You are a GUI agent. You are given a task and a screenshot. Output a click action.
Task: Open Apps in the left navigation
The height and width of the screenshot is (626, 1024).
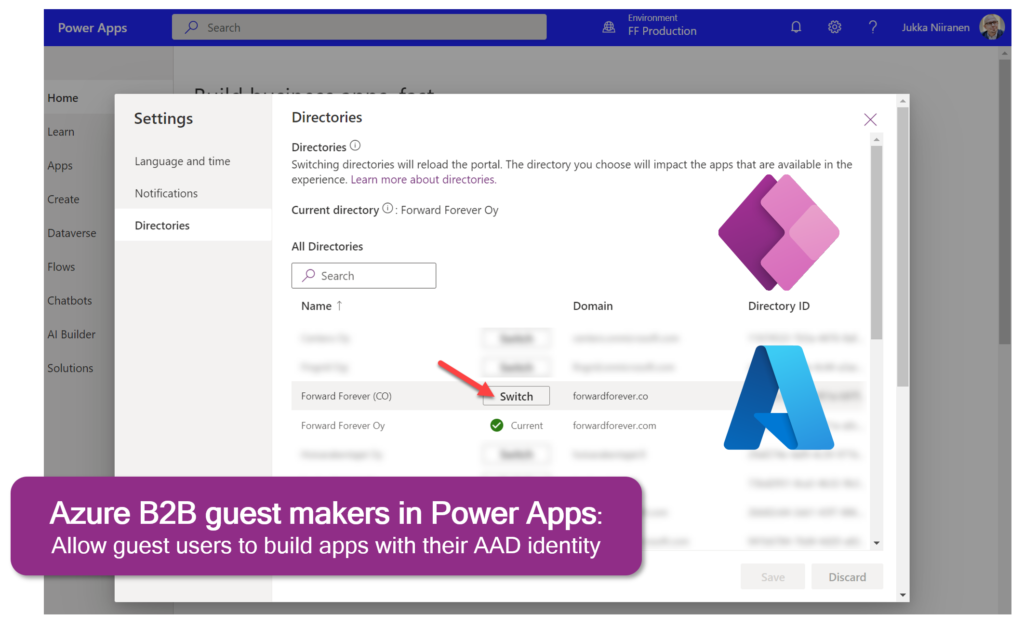(59, 166)
